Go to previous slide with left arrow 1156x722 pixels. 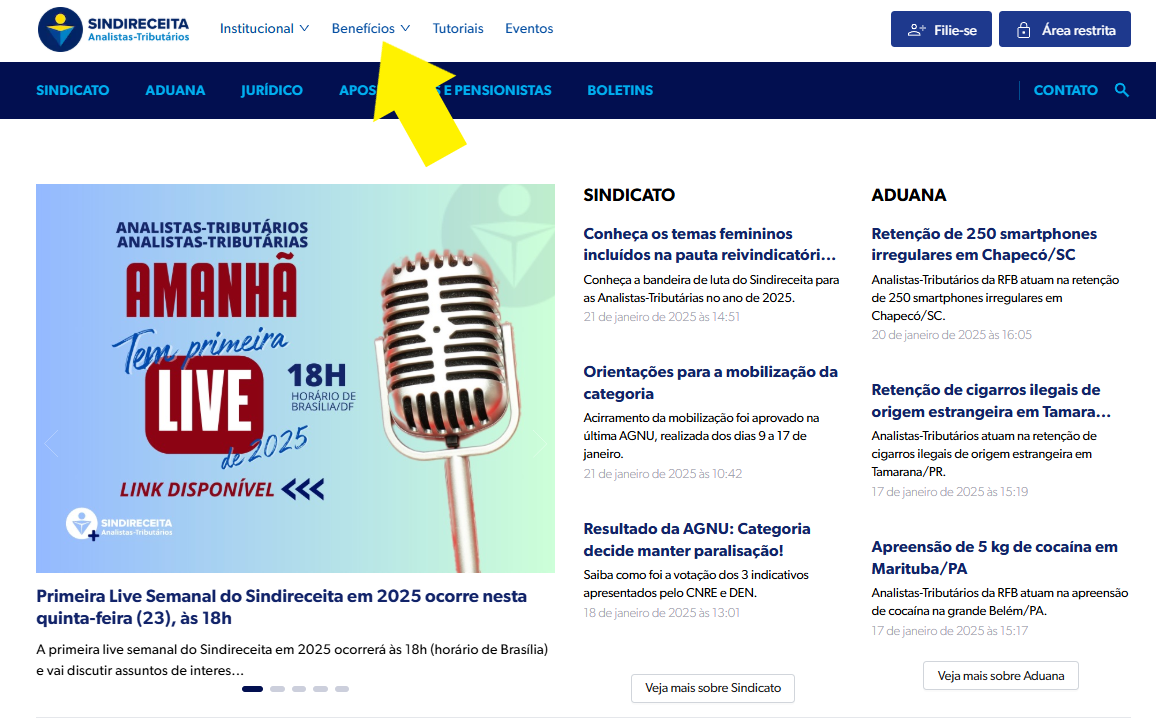point(52,443)
